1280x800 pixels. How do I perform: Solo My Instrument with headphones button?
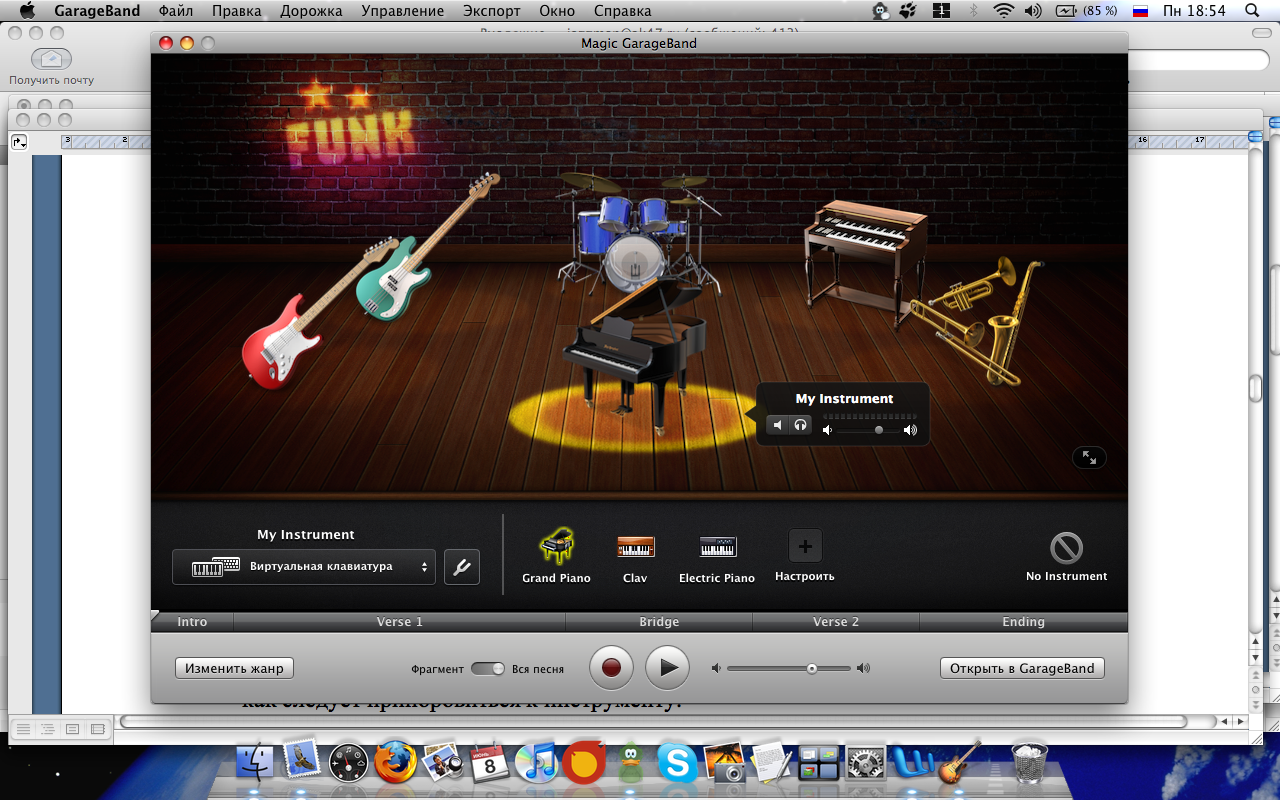800,425
